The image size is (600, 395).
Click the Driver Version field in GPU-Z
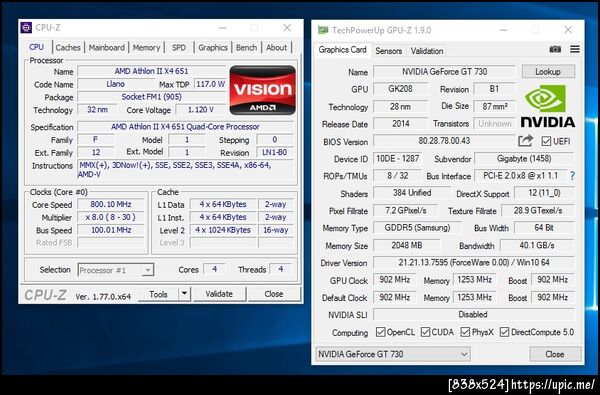point(474,263)
